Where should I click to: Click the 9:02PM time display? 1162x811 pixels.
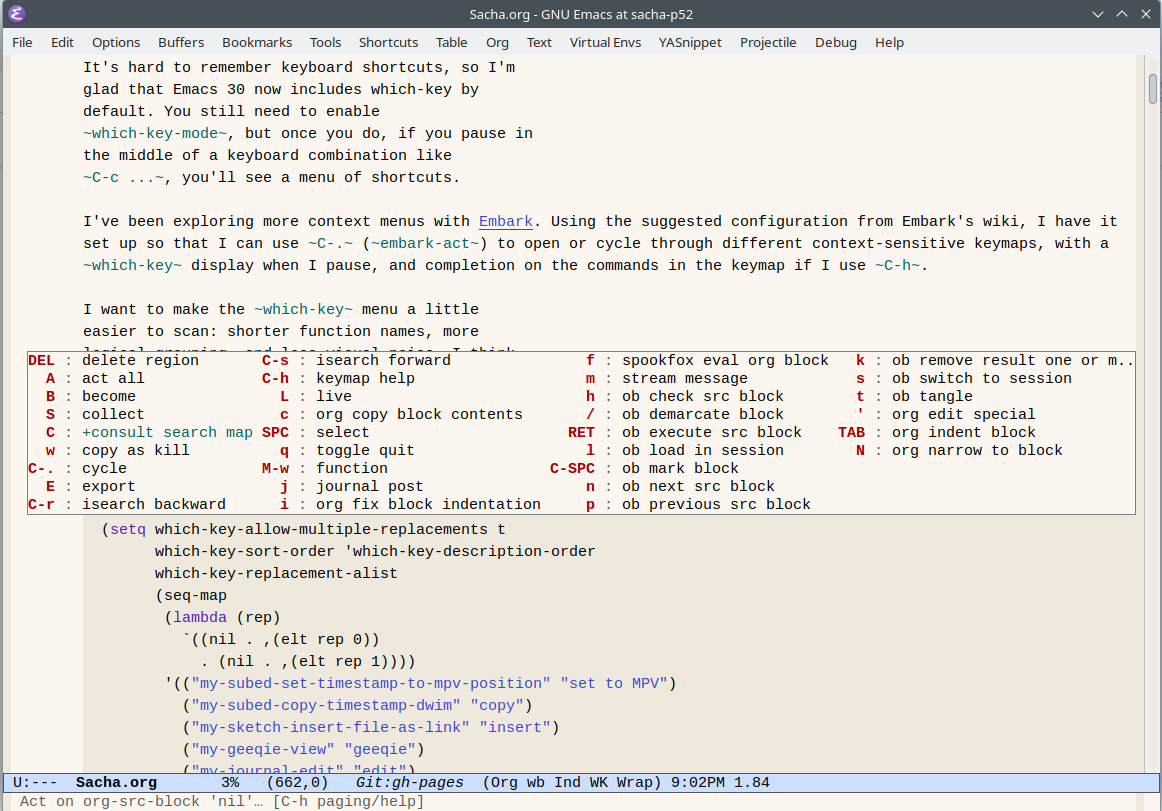pyautogui.click(x=697, y=783)
